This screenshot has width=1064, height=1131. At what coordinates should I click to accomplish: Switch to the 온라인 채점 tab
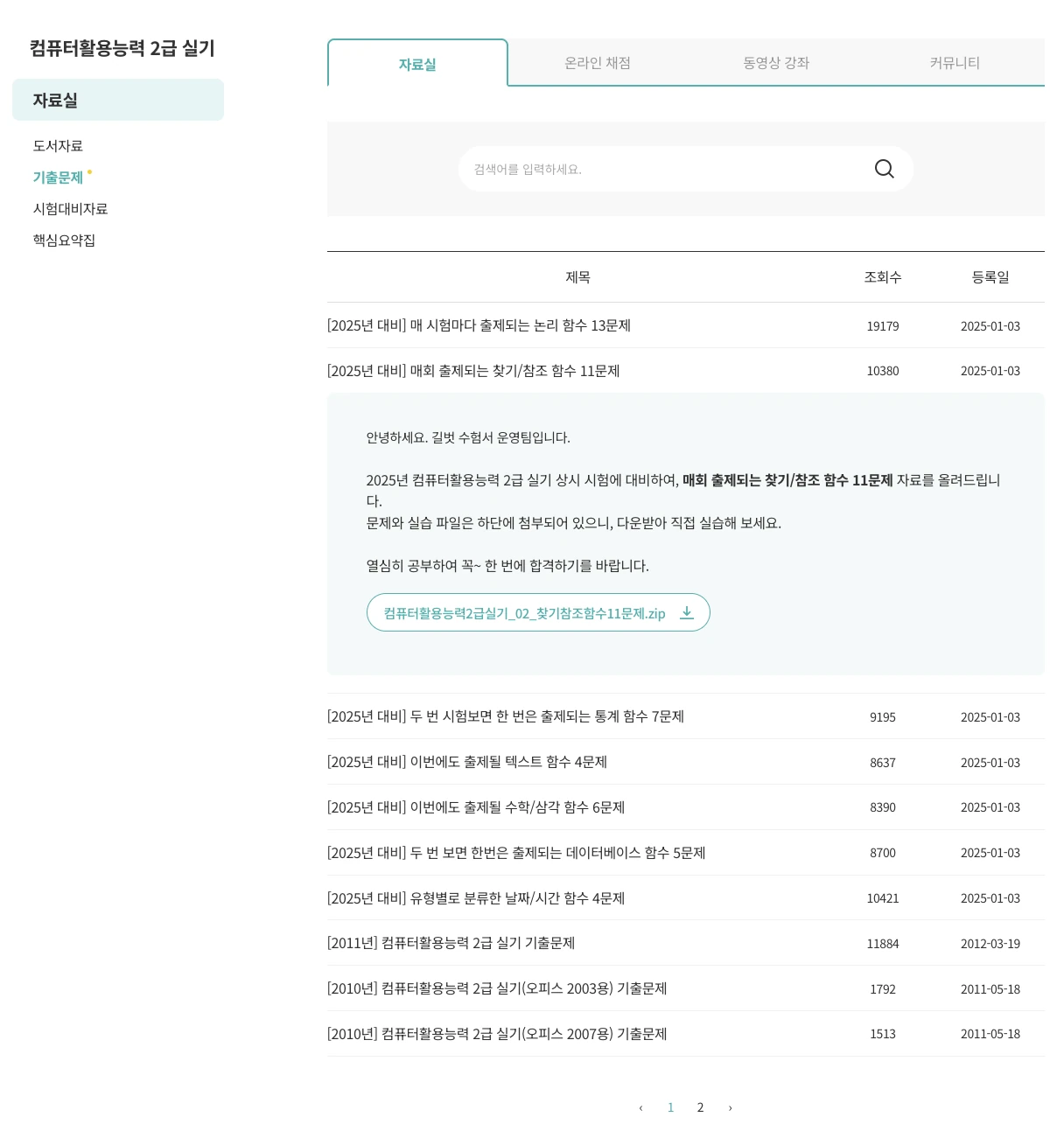[x=597, y=62]
